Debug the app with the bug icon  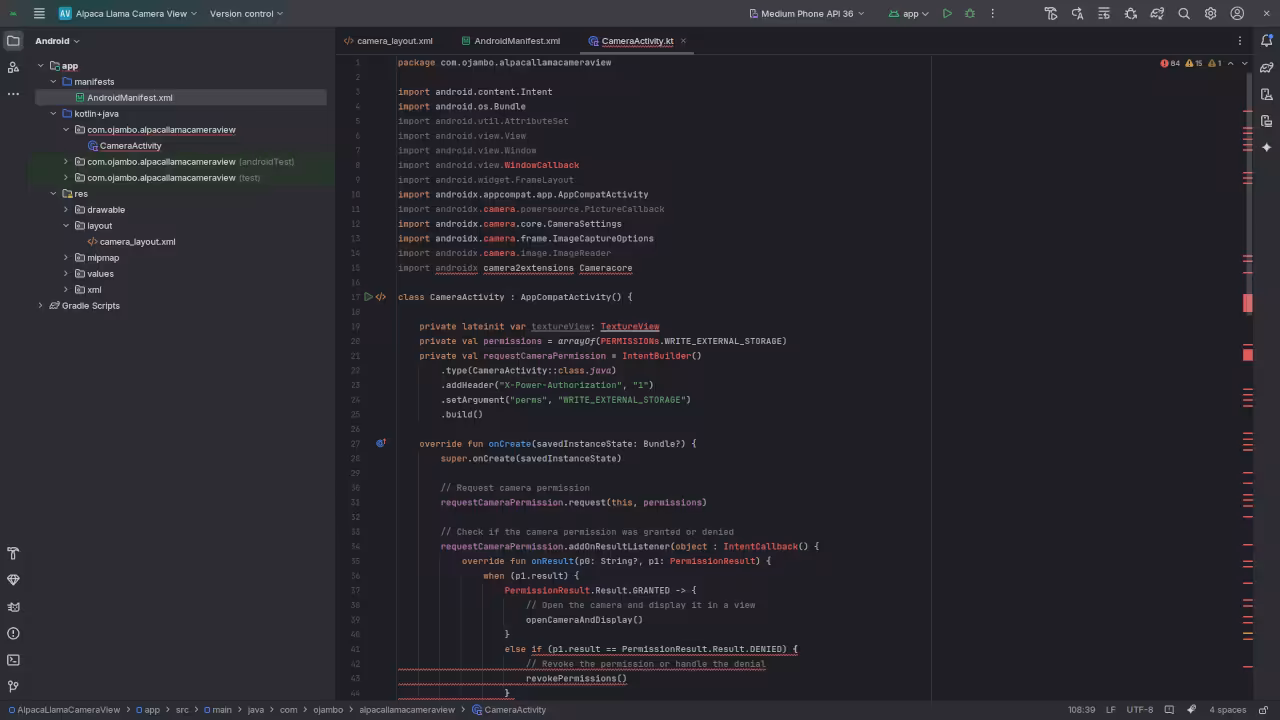pyautogui.click(x=970, y=14)
